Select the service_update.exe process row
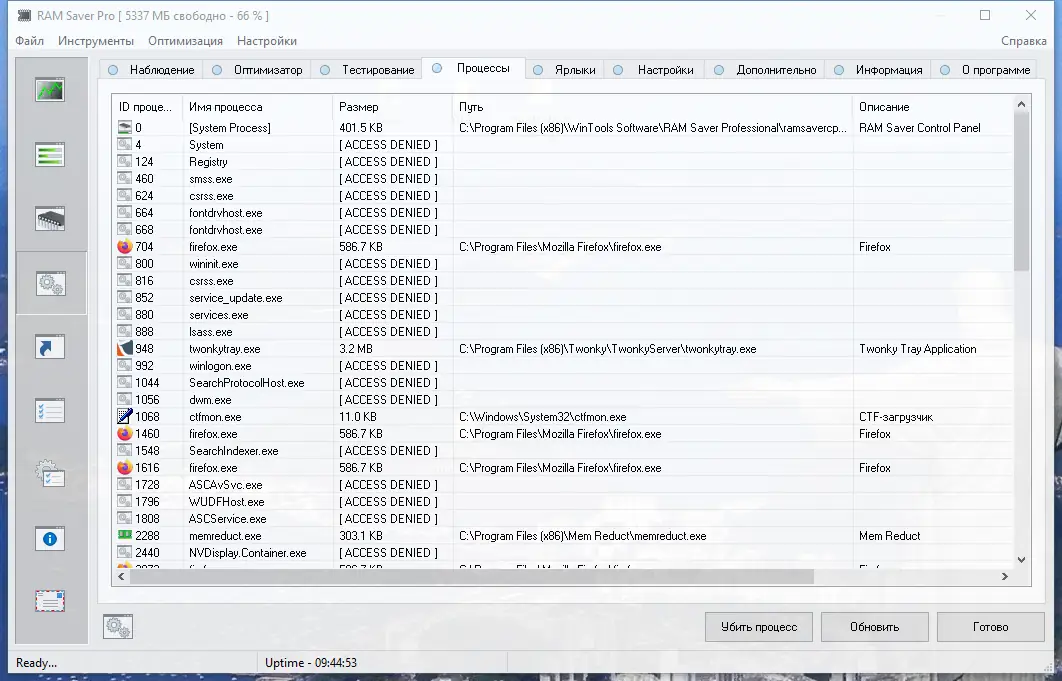Viewport: 1062px width, 681px height. click(x=563, y=297)
